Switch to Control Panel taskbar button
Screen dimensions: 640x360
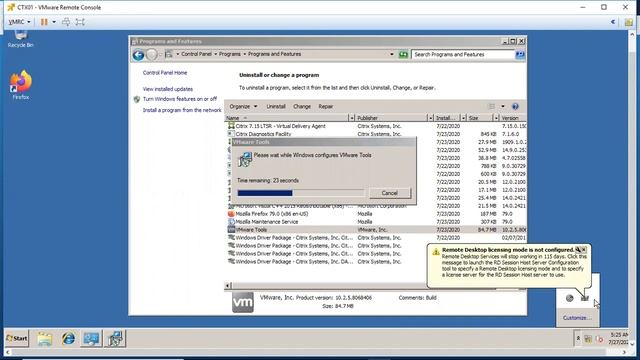(x=91, y=339)
